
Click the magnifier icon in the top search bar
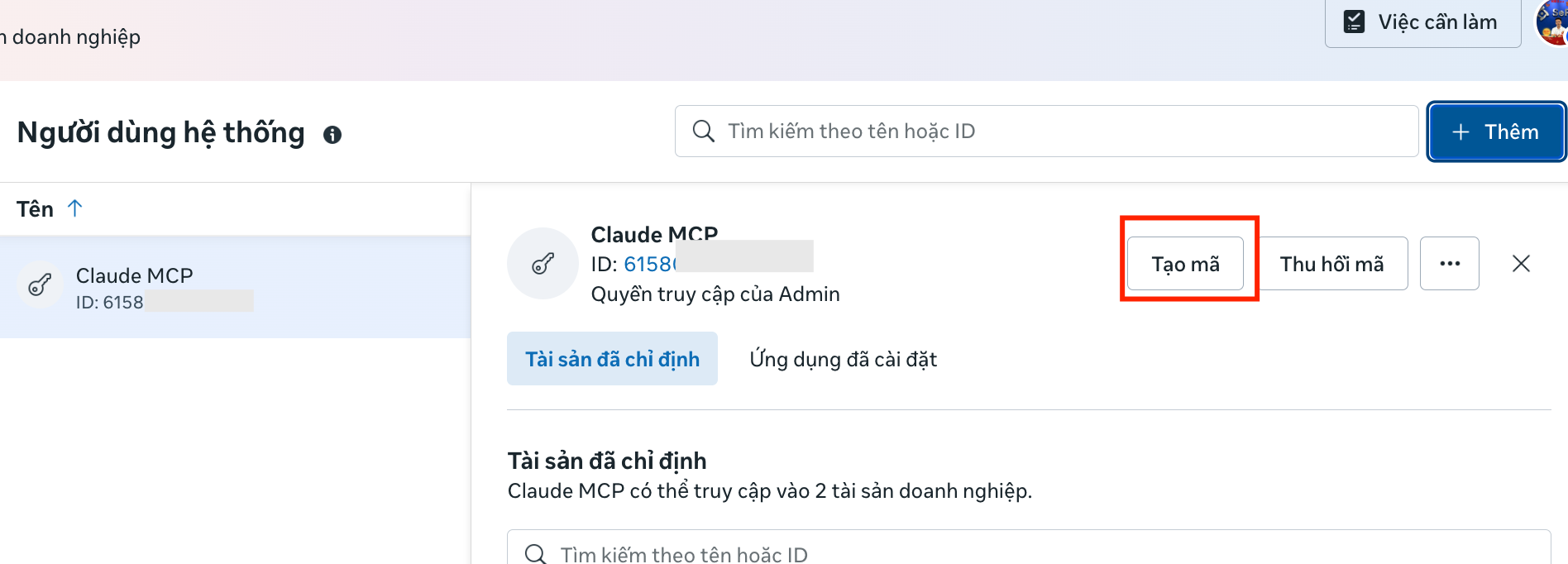pos(704,131)
